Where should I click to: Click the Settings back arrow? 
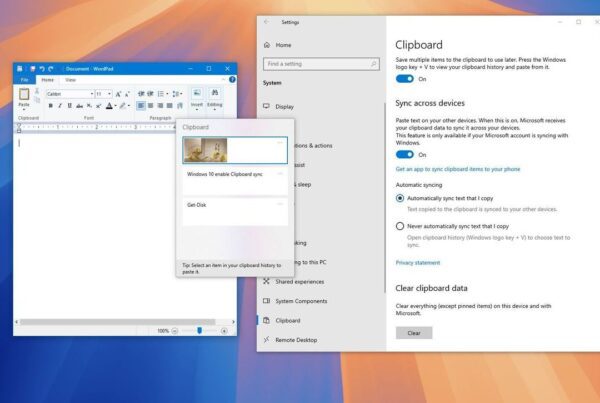tap(267, 22)
